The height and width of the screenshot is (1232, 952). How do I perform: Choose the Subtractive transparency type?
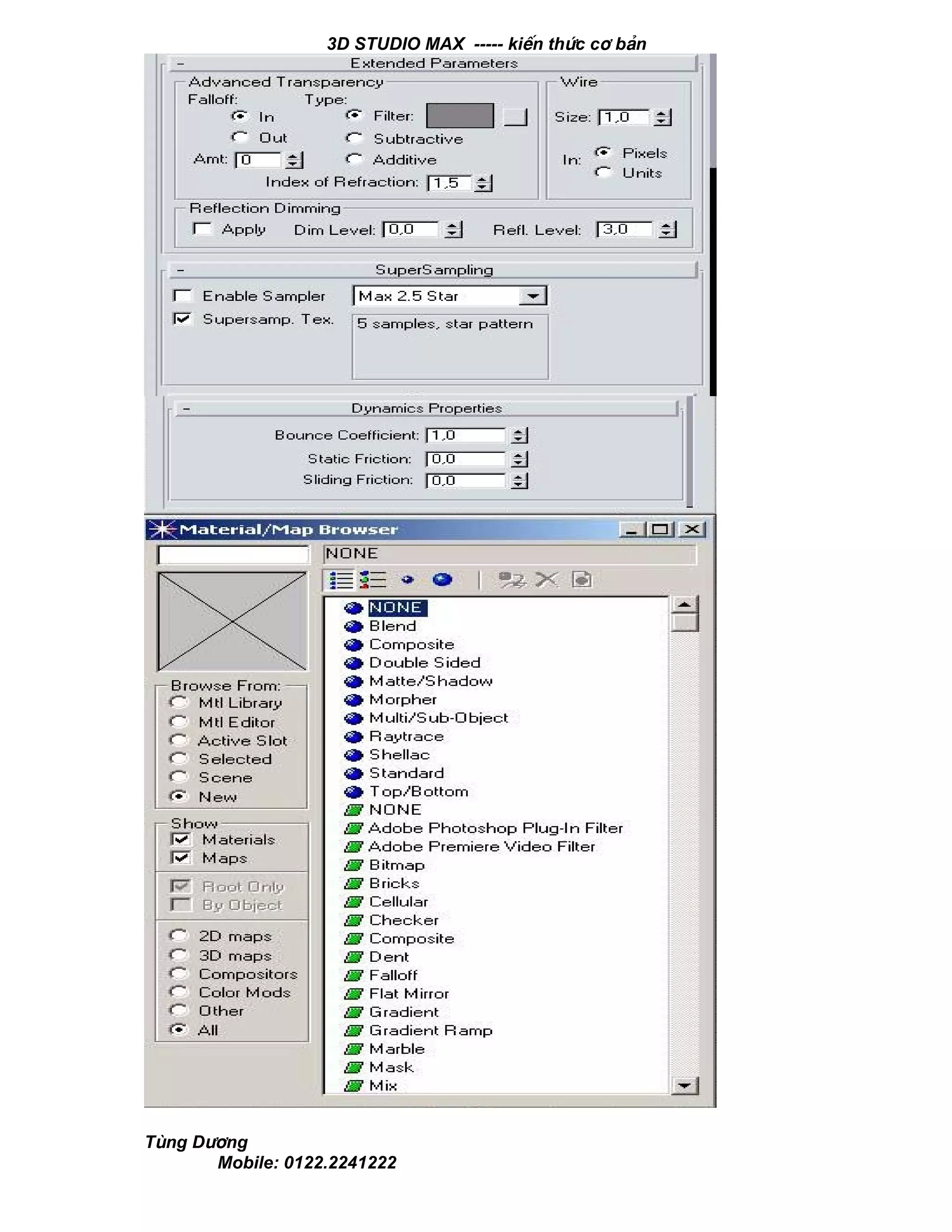click(x=354, y=139)
